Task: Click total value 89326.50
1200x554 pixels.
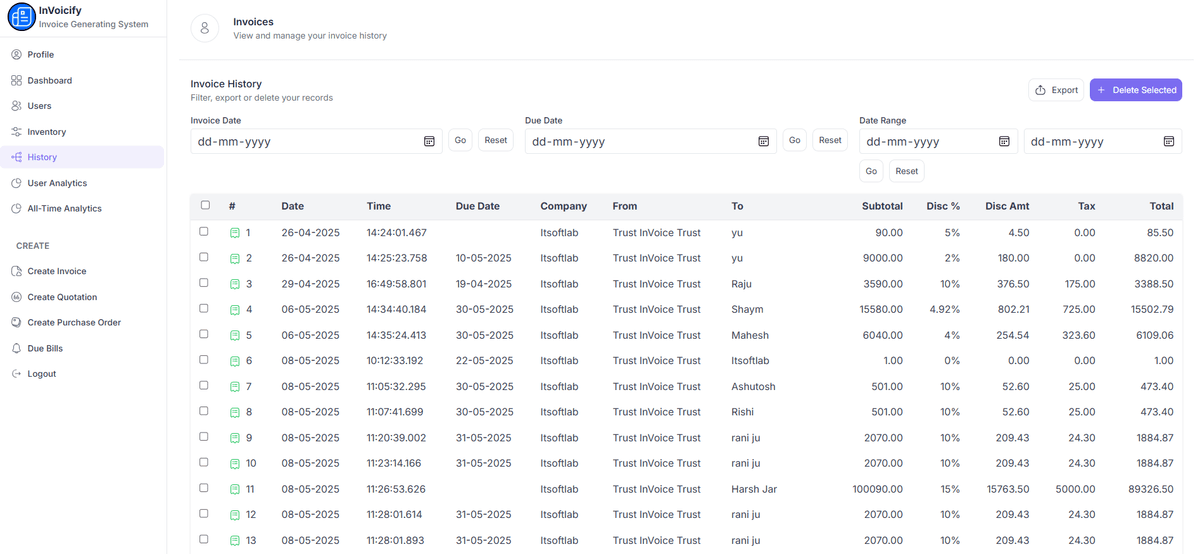Action: click(1150, 489)
